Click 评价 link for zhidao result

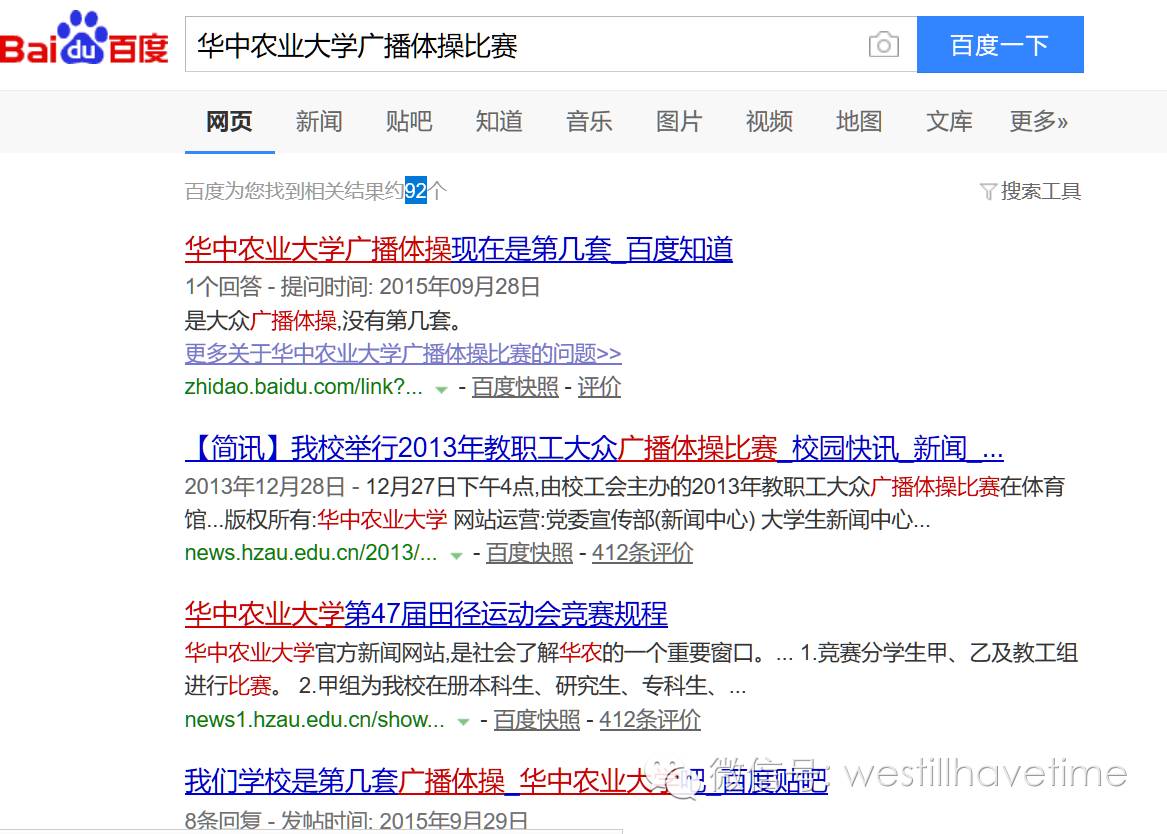[x=599, y=387]
